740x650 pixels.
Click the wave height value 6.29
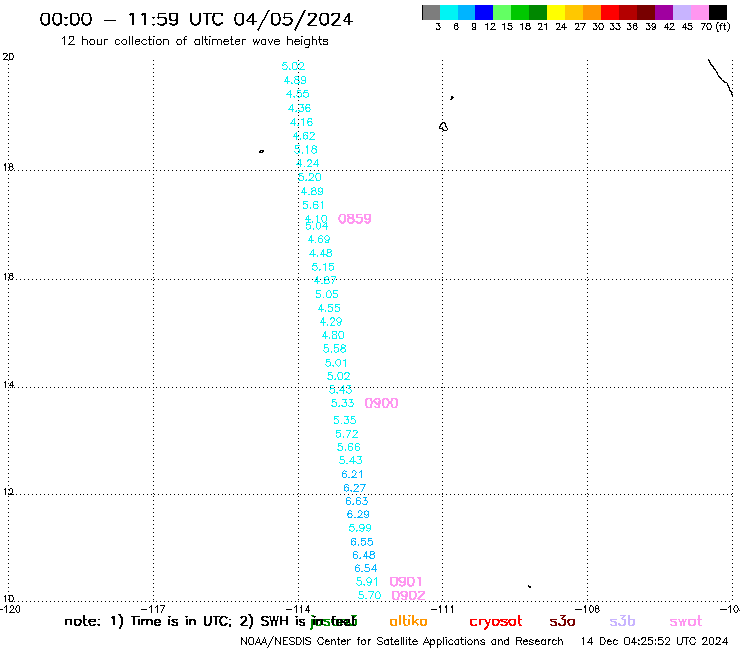(358, 514)
